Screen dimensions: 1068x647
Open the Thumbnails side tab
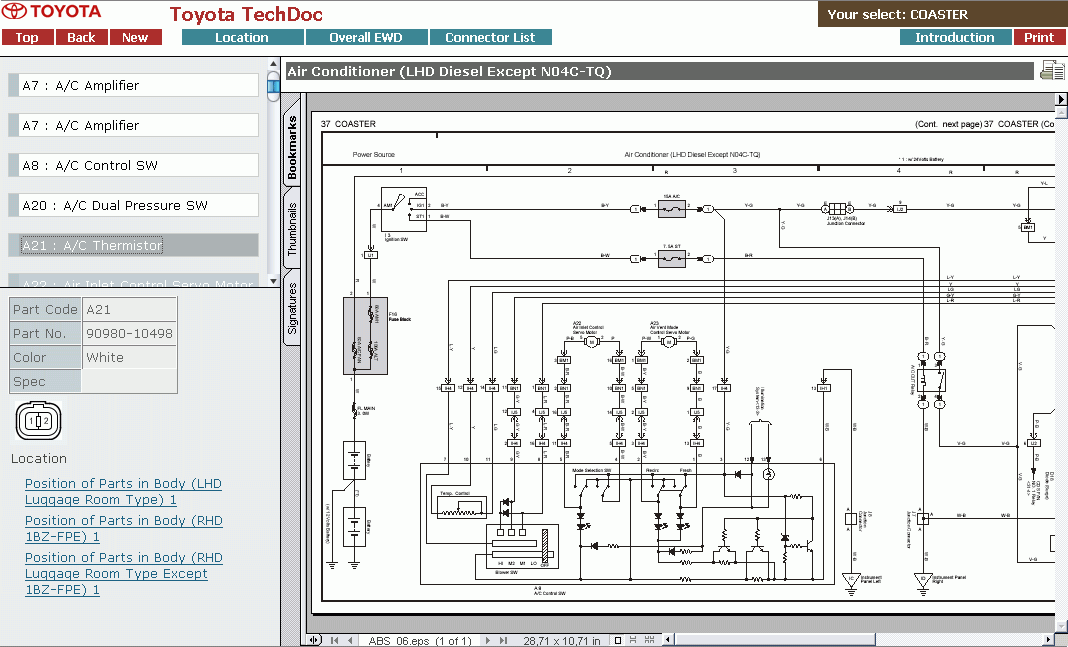tap(292, 229)
